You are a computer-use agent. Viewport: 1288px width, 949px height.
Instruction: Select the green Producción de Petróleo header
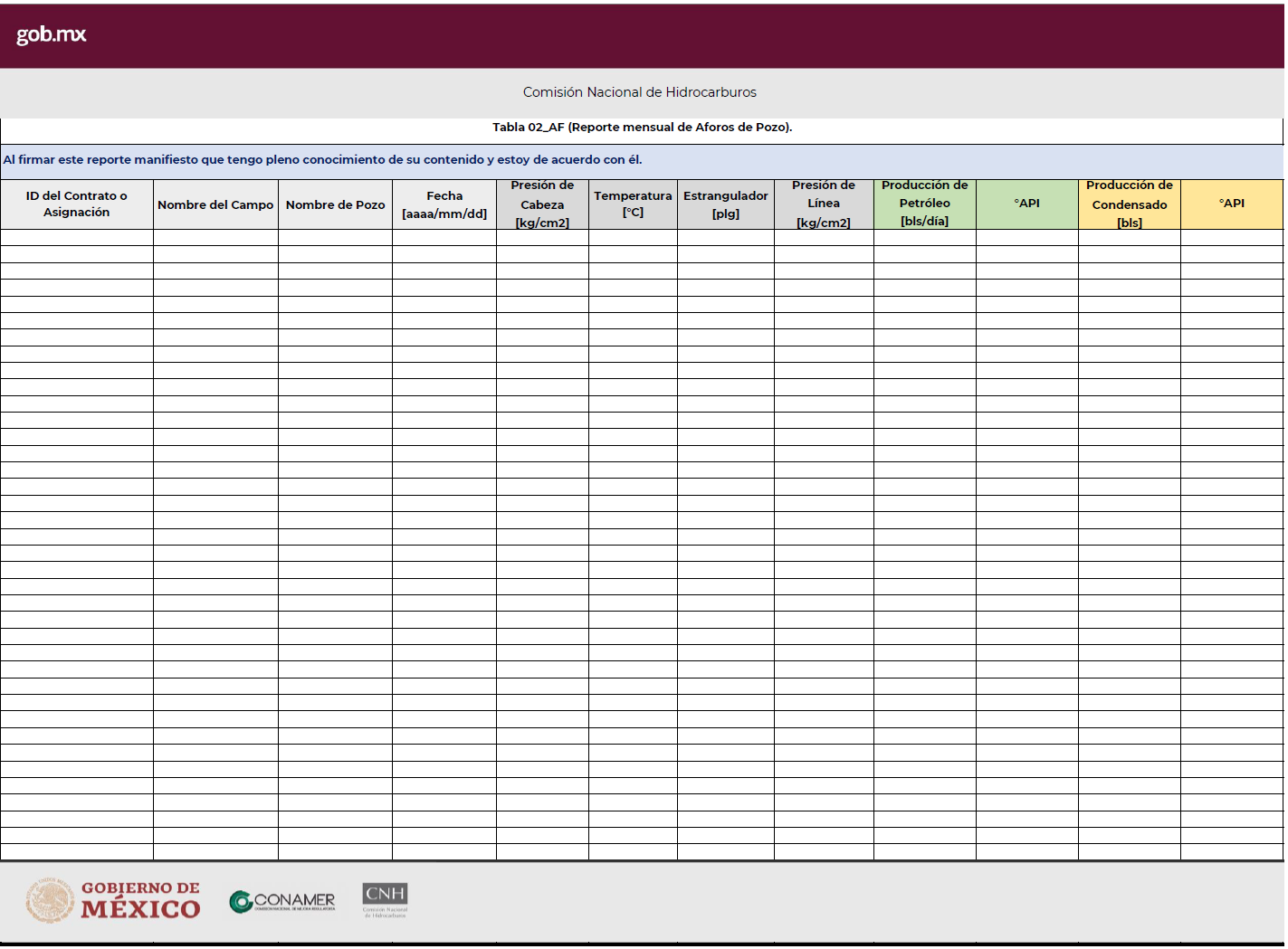pos(924,204)
